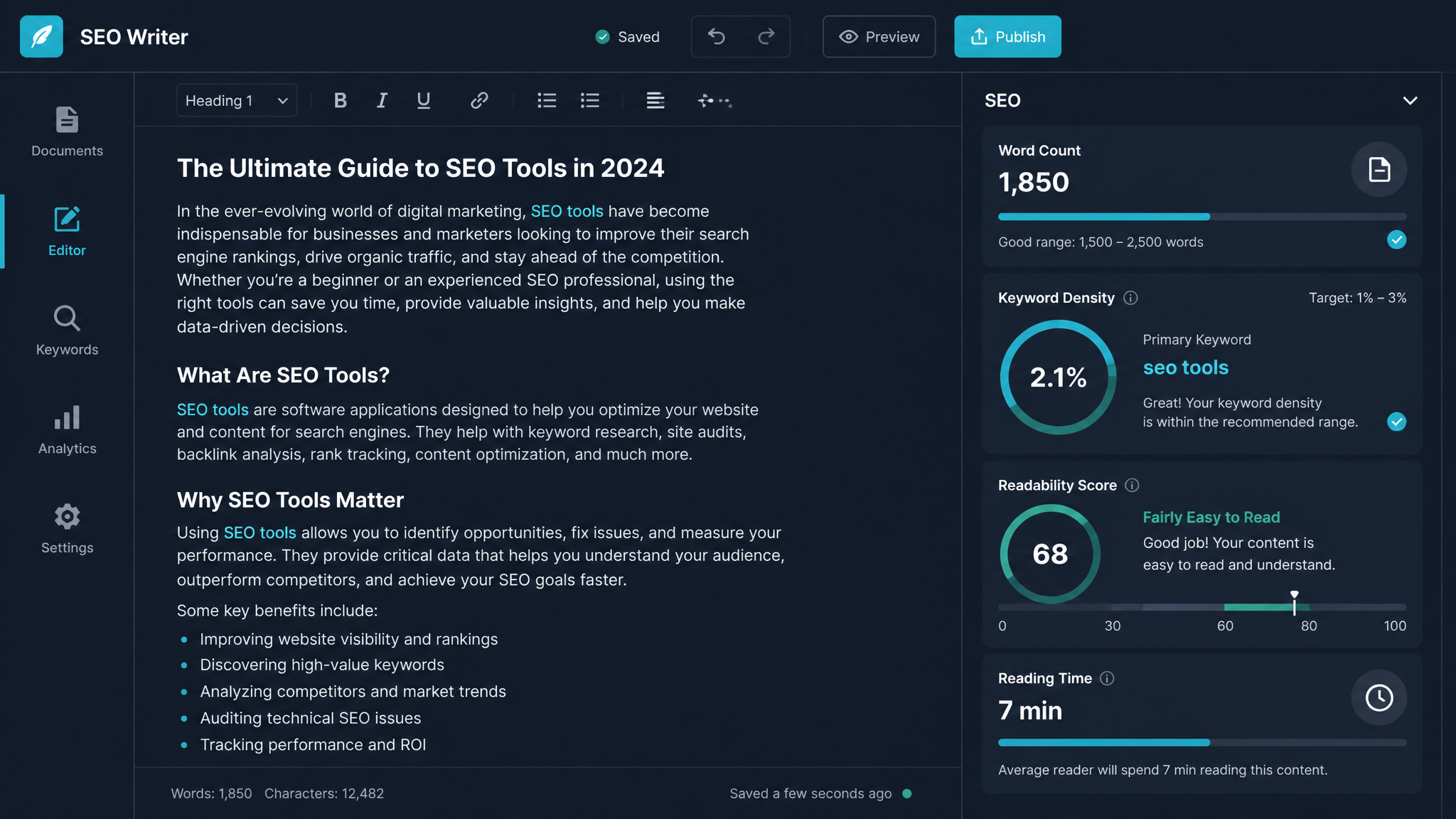Go to the Keywords section
Image resolution: width=1456 pixels, height=819 pixels.
click(x=67, y=331)
